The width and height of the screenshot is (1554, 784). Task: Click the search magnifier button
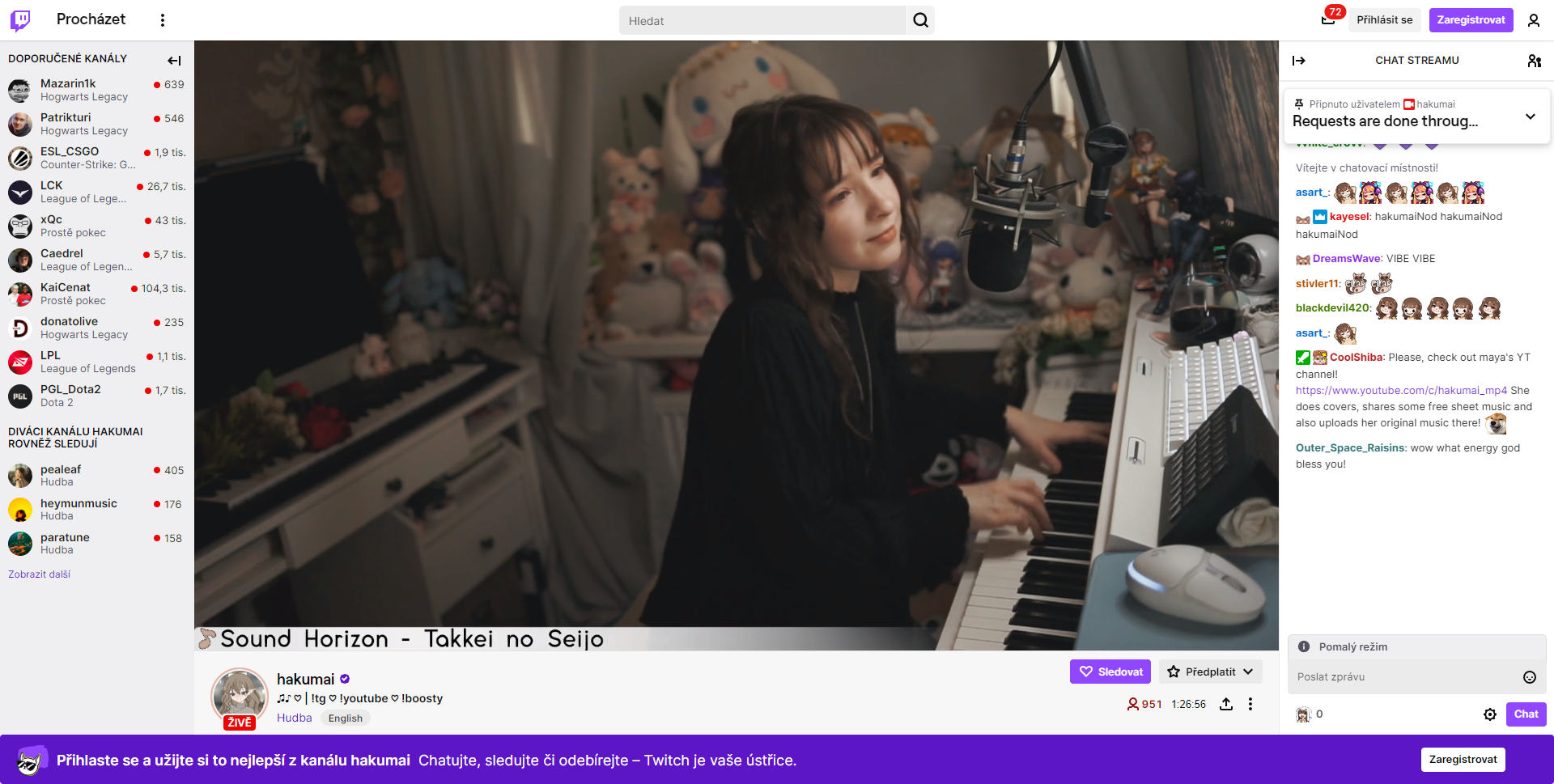tap(921, 20)
